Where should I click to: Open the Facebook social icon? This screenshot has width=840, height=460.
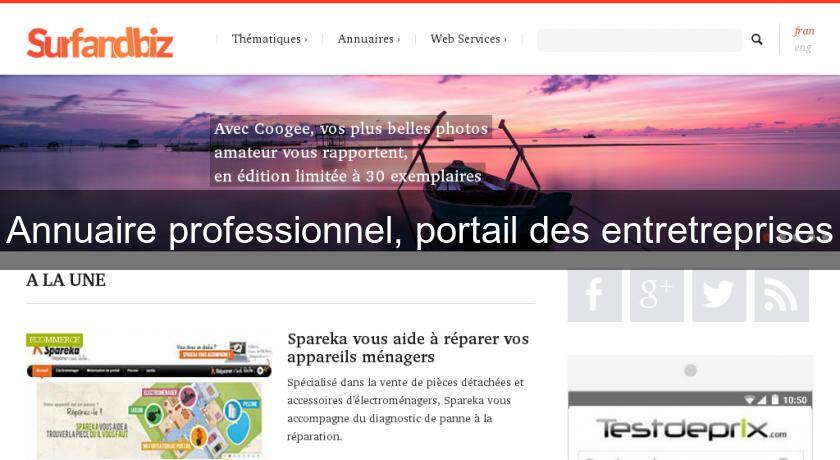pos(595,296)
